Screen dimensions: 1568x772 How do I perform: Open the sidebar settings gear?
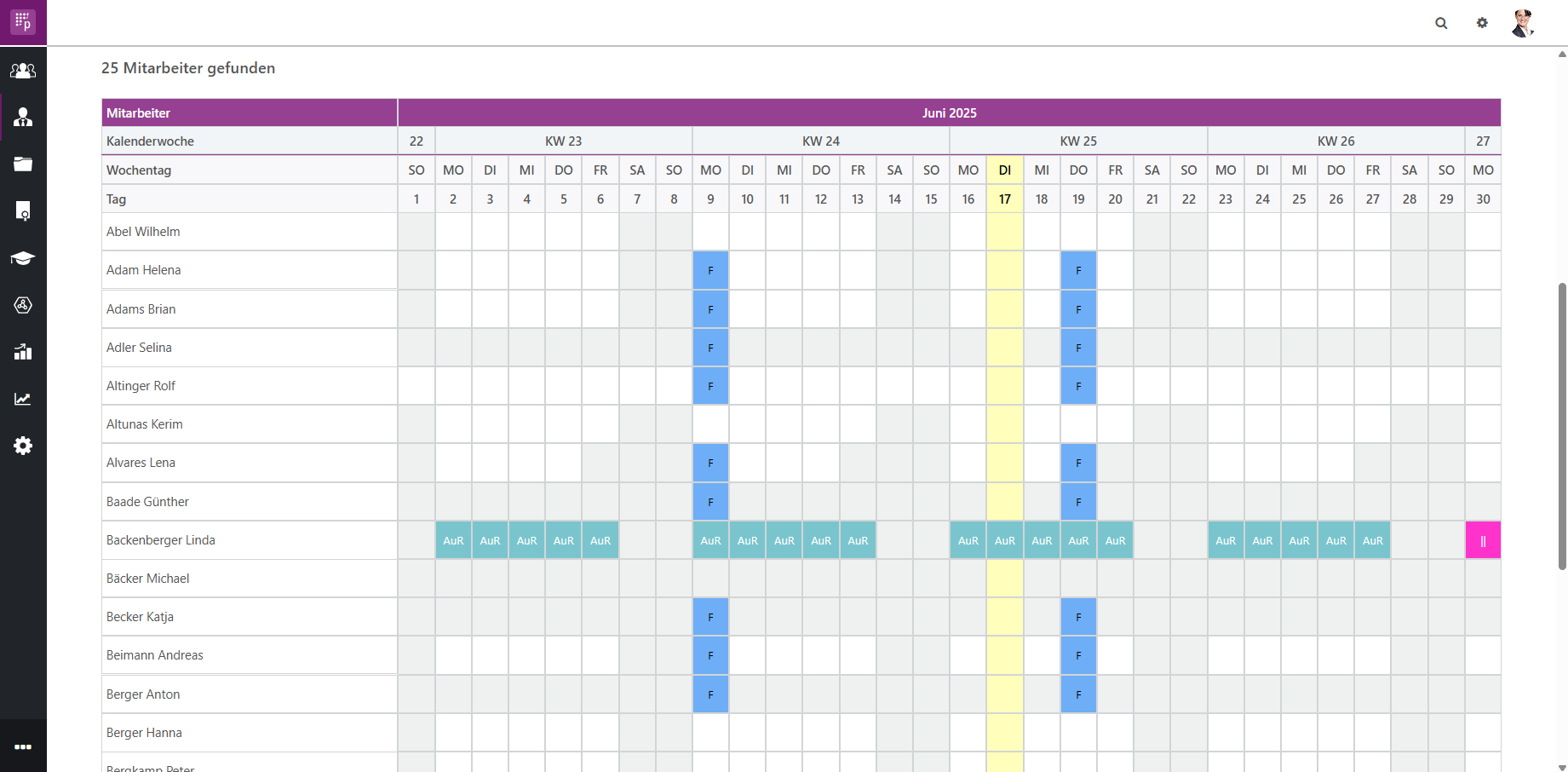click(23, 446)
